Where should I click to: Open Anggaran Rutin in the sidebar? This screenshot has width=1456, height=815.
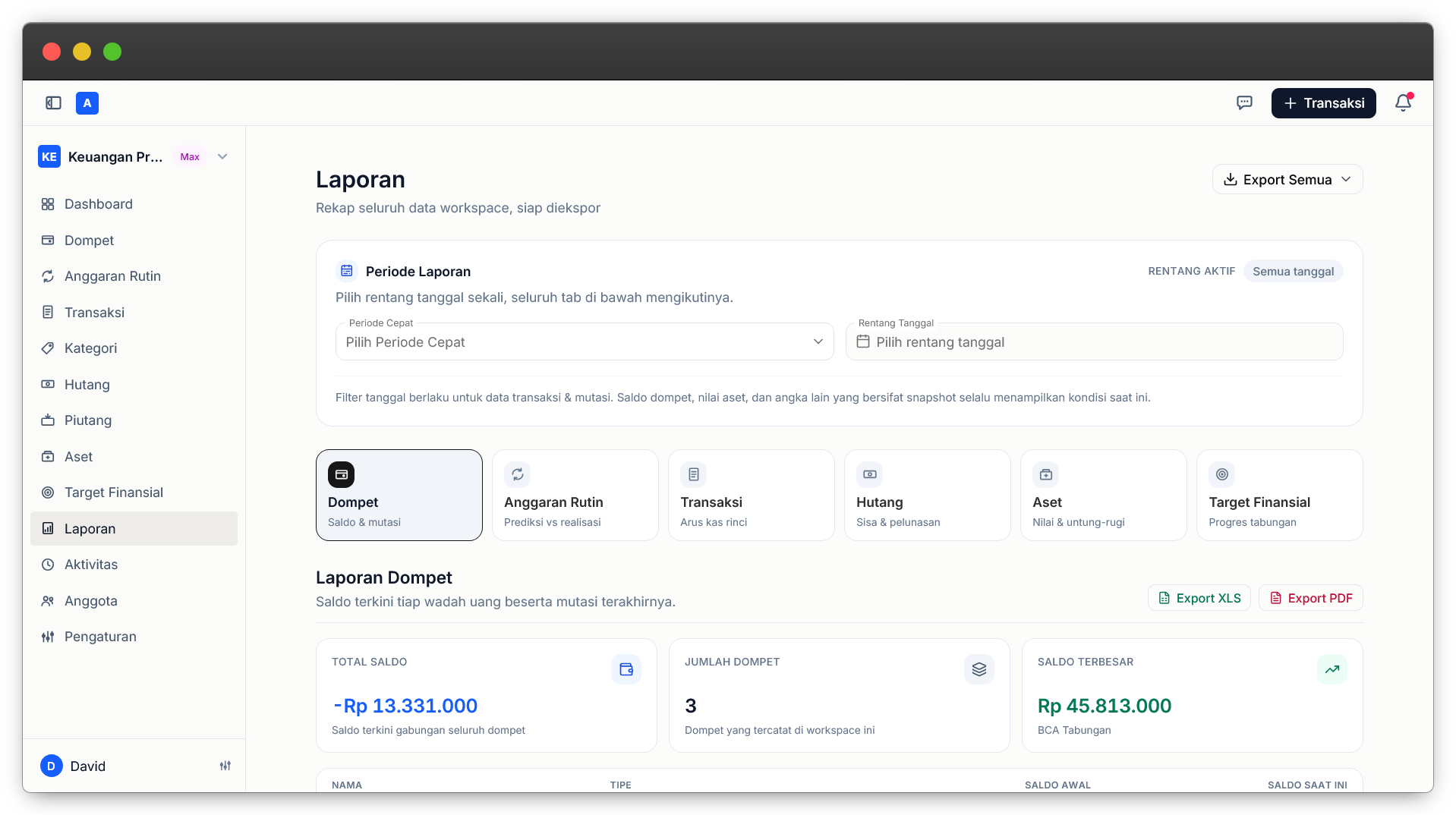tap(134, 276)
